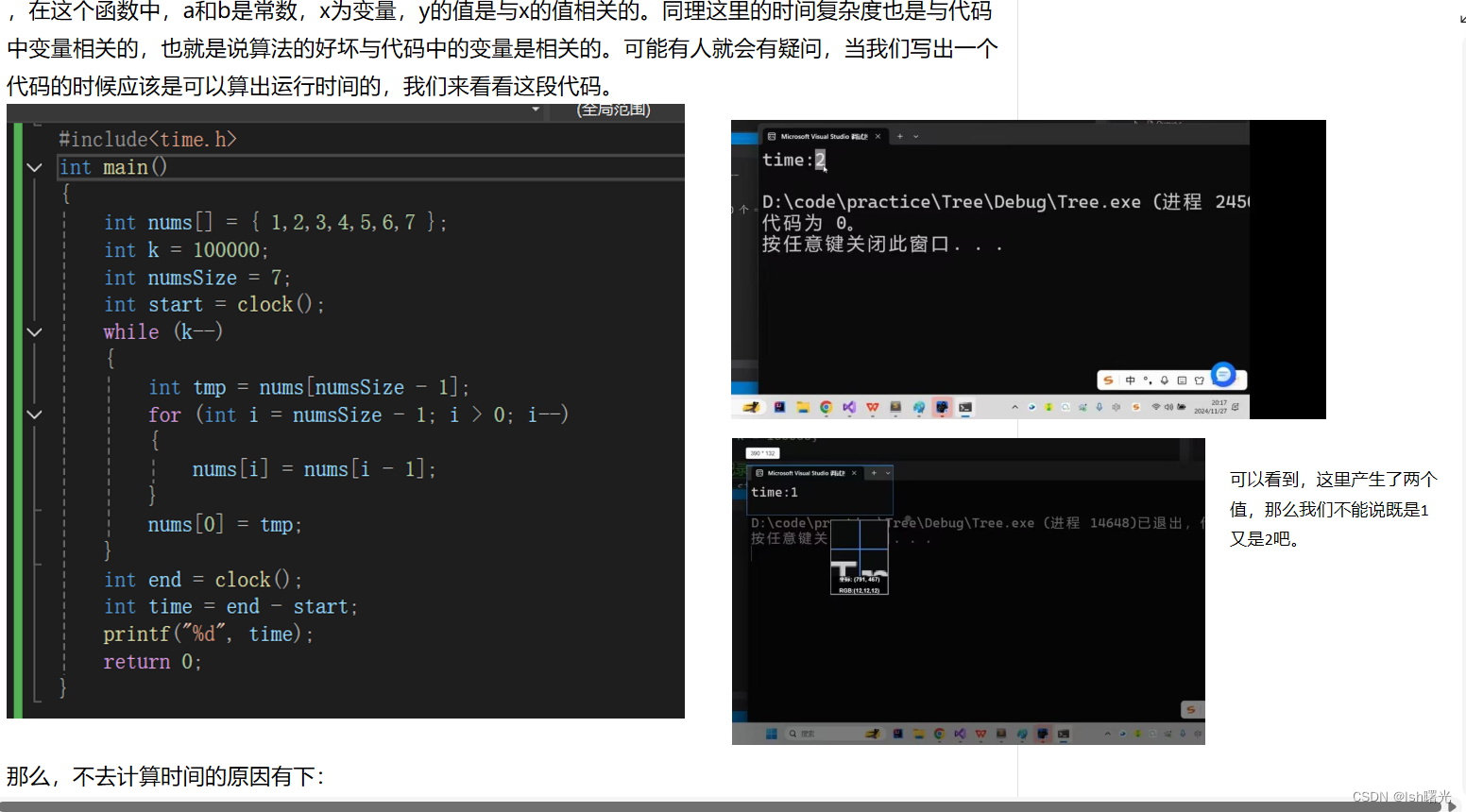
Task: Click the int end = clock() line
Action: [x=203, y=580]
